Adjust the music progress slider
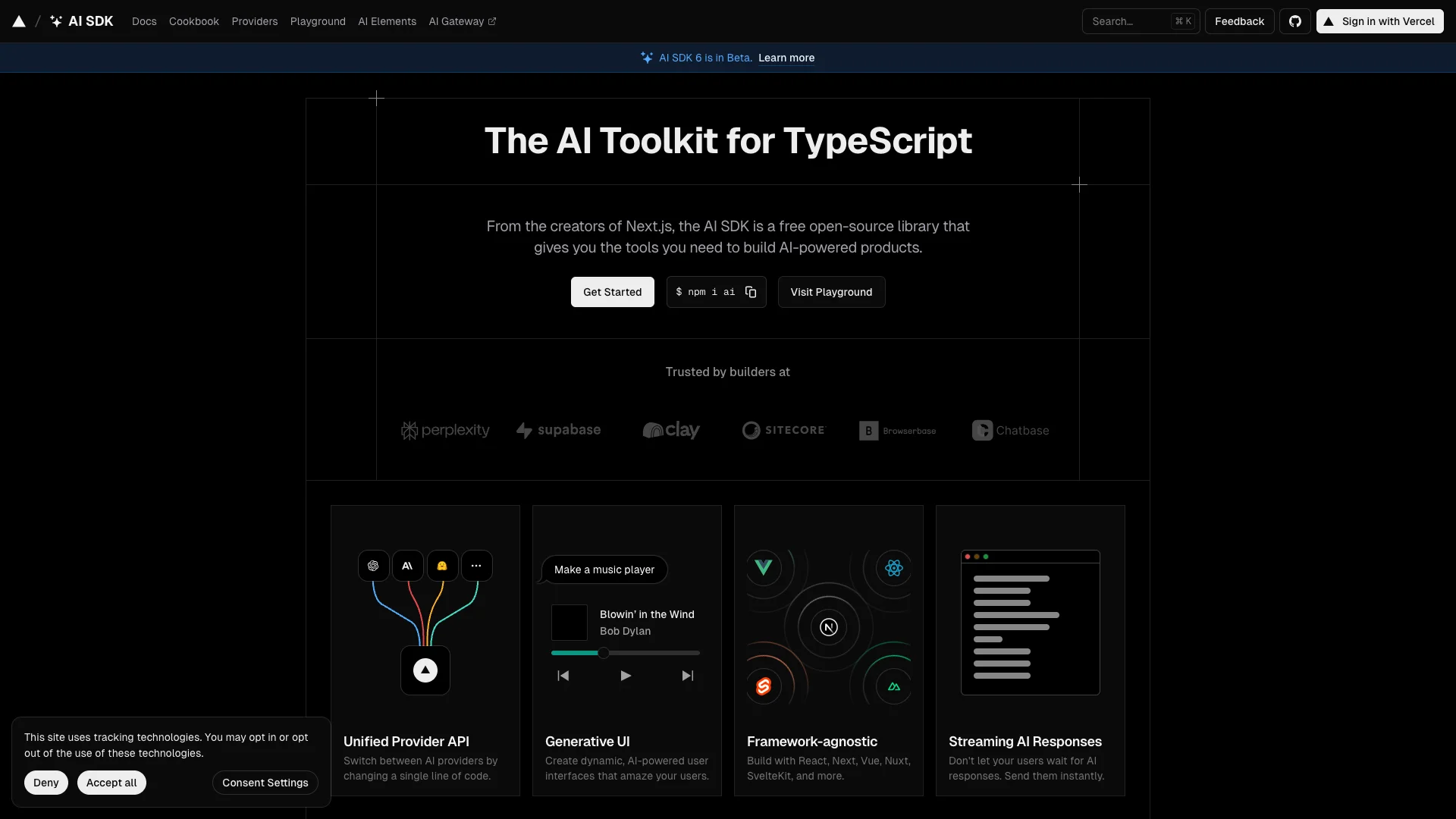This screenshot has width=1456, height=819. [603, 652]
